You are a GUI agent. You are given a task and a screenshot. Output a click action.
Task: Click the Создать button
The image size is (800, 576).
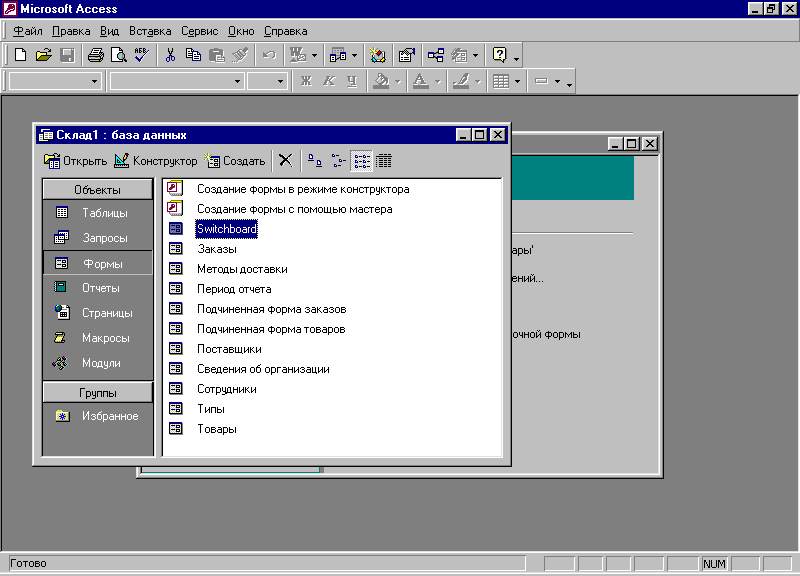pyautogui.click(x=235, y=161)
